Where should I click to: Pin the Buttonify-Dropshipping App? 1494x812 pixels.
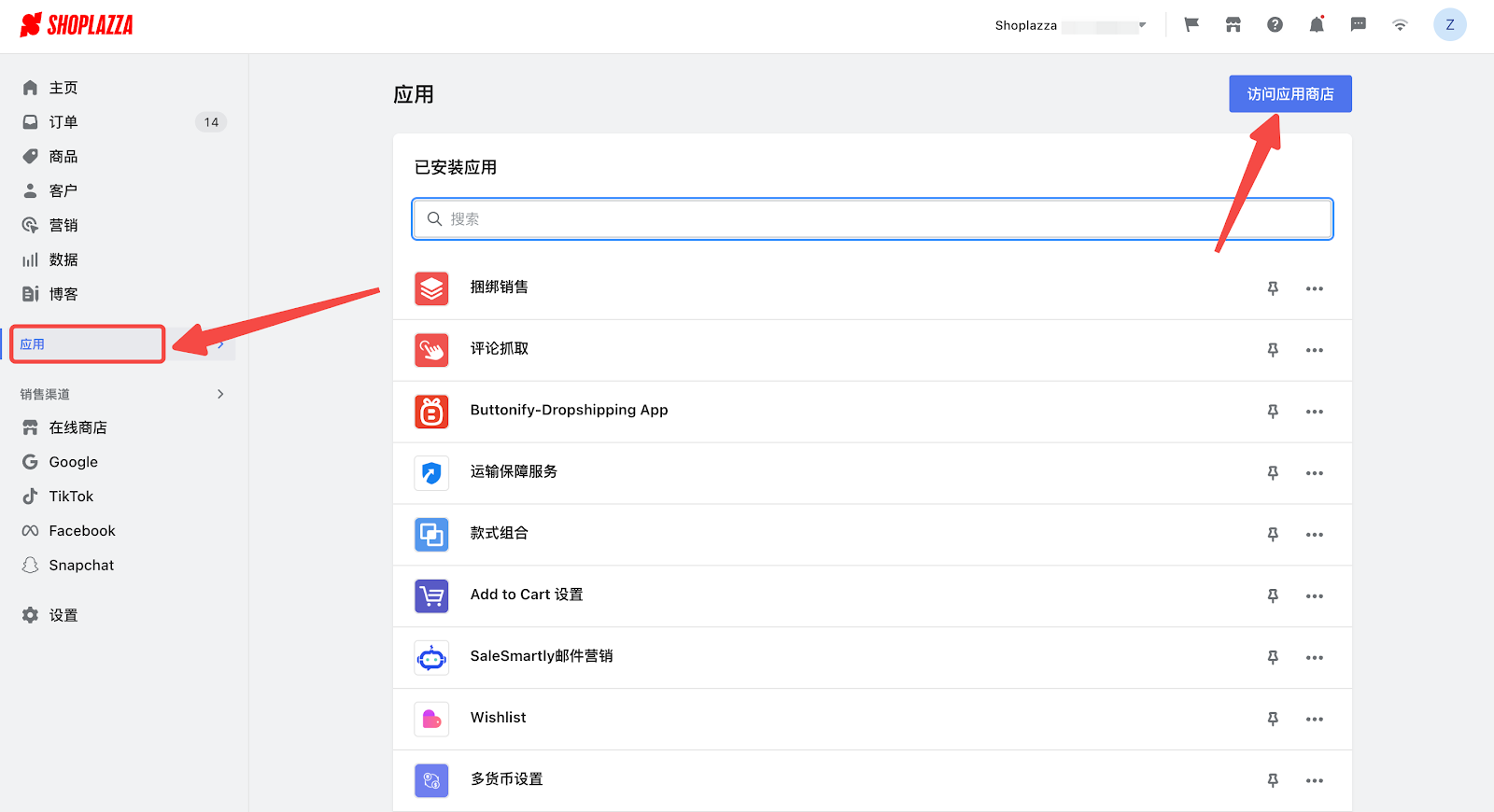[x=1273, y=412]
